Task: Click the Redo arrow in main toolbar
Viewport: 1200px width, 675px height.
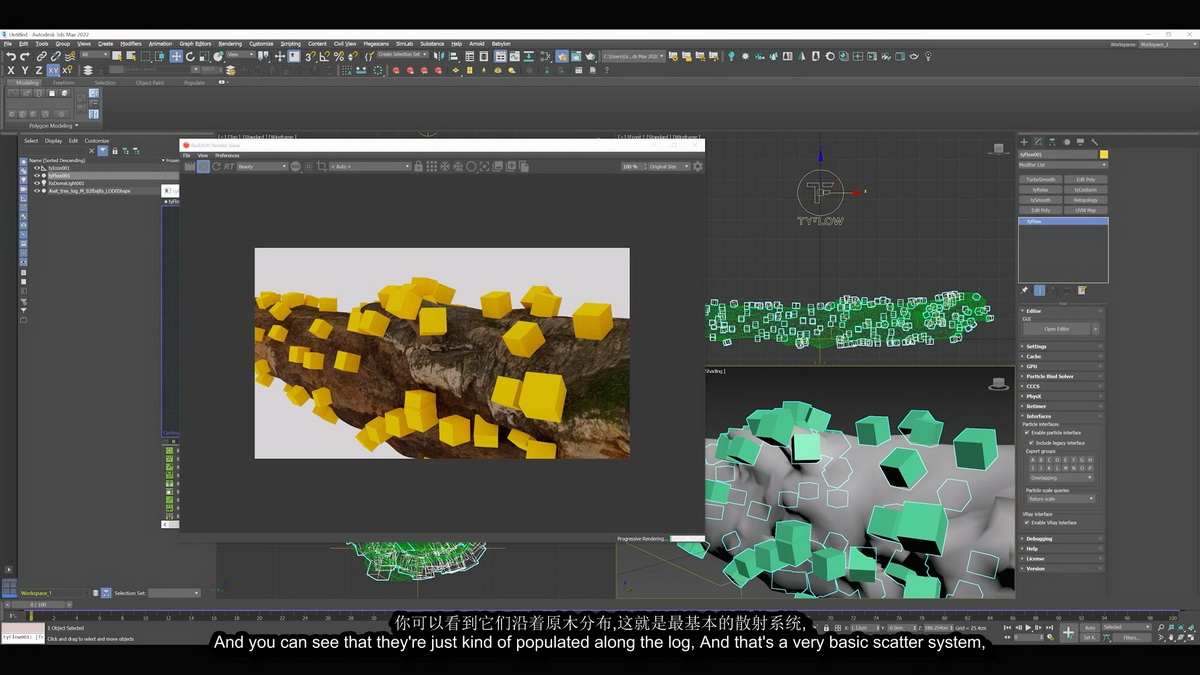Action: [24, 57]
